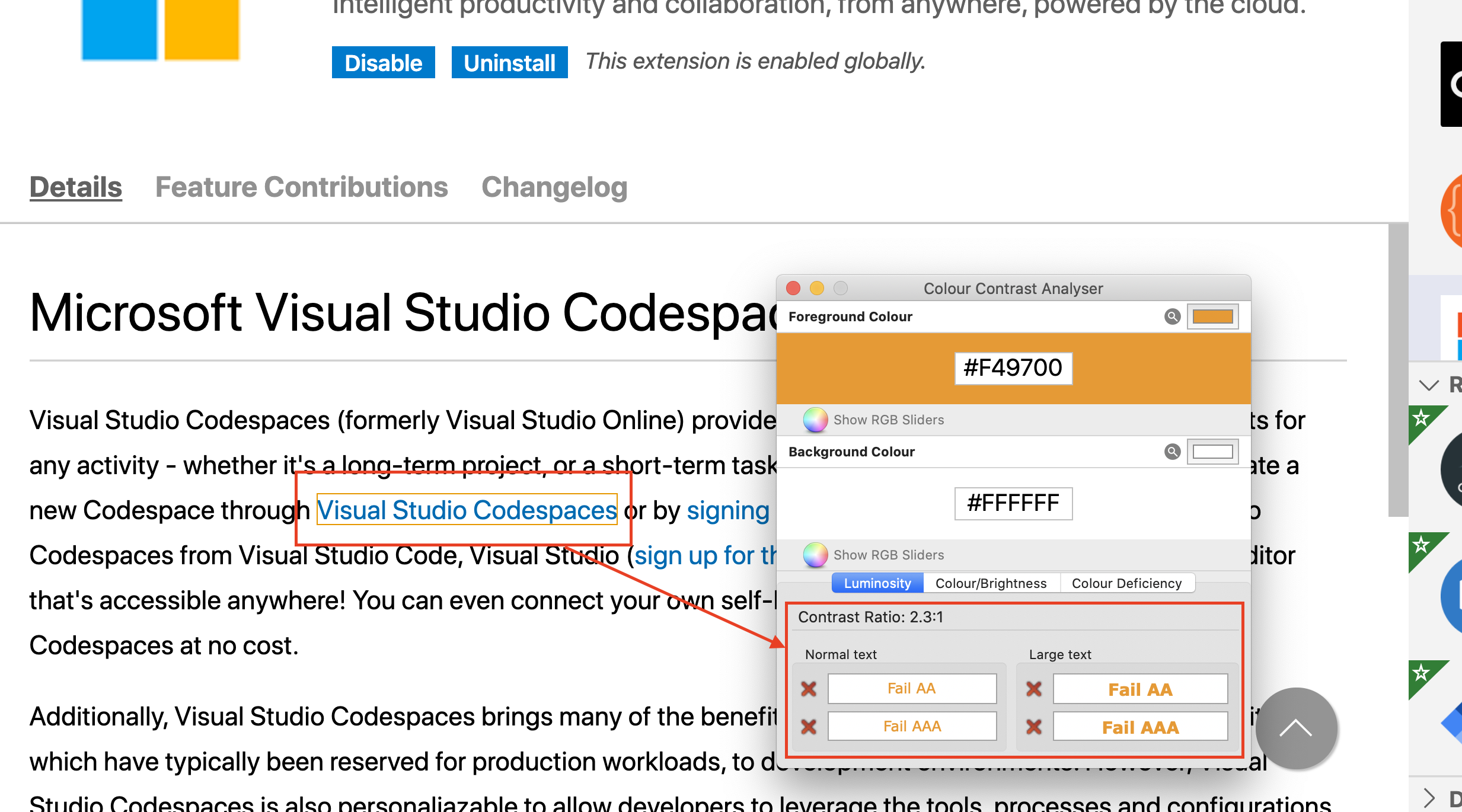
Task: Collapse the section chevron near the top of right sidebar
Action: pos(1429,385)
